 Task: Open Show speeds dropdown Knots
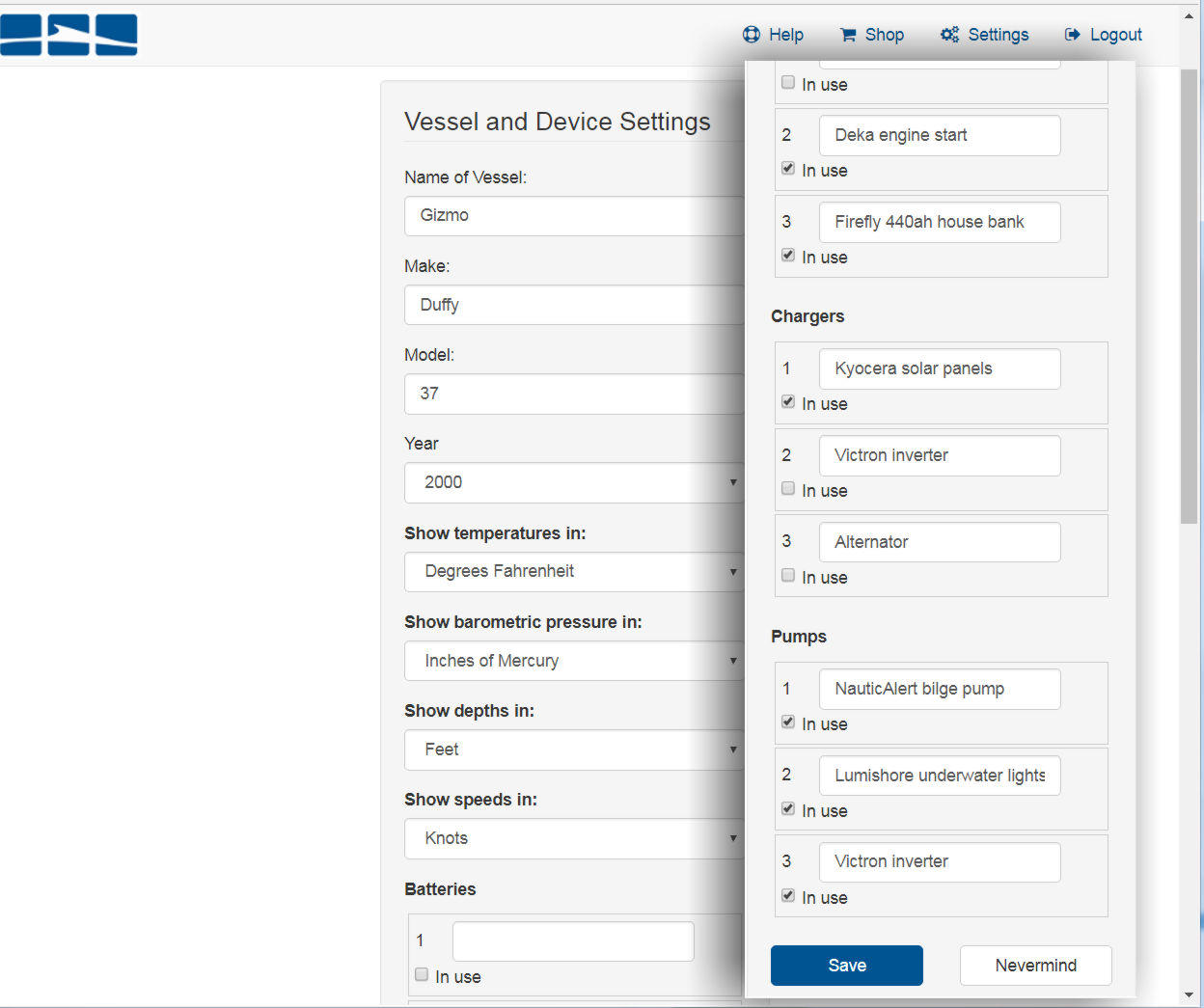click(575, 838)
